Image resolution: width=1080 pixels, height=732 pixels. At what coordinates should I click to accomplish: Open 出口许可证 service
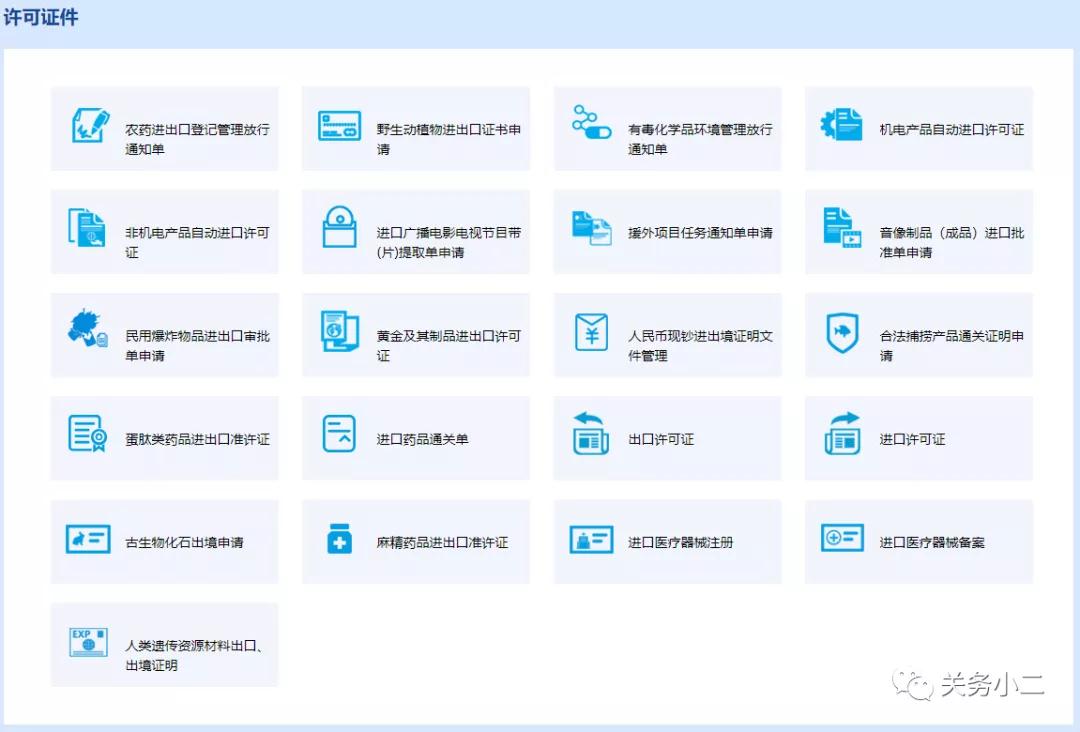[666, 438]
